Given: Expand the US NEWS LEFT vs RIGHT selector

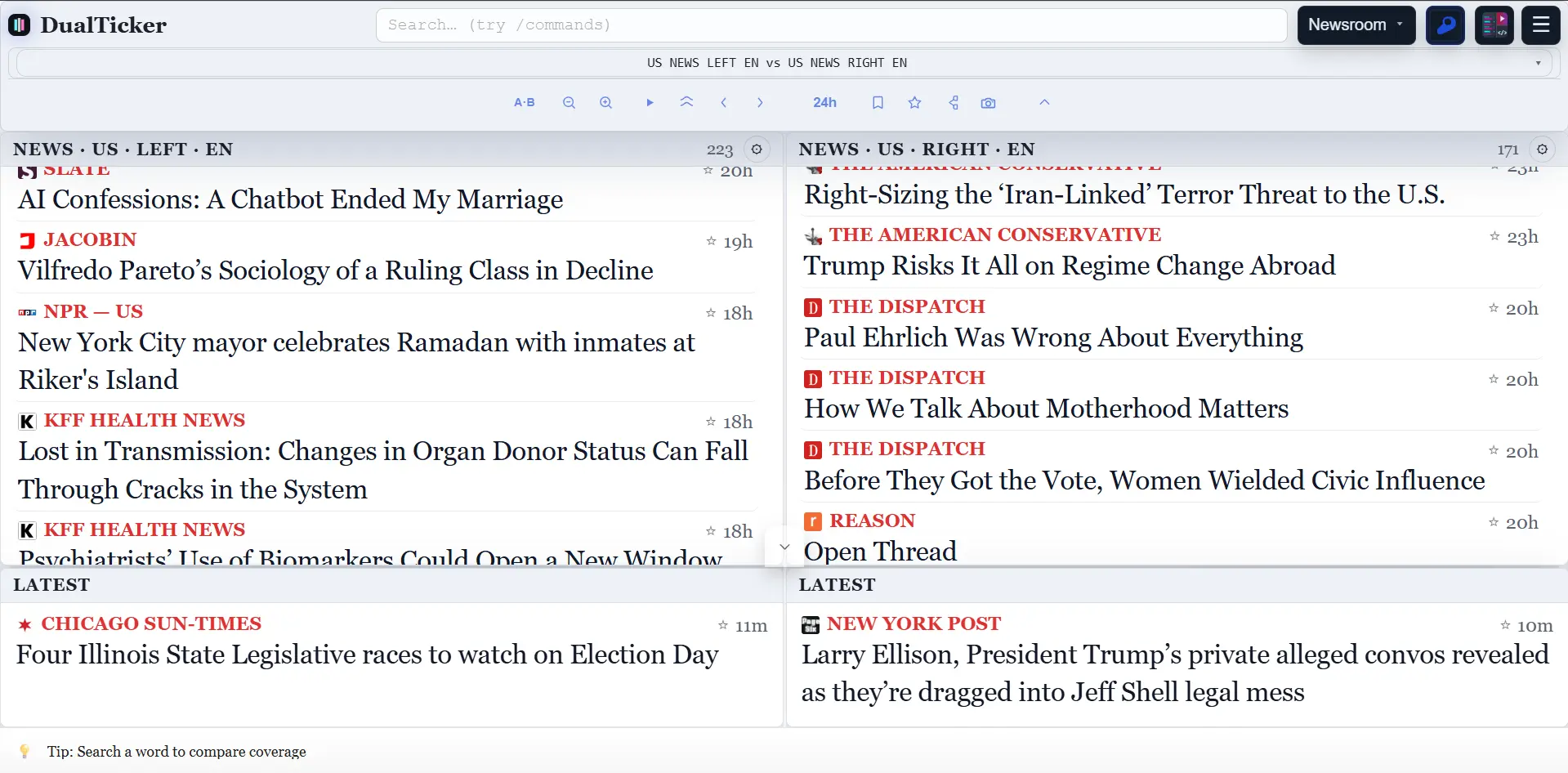Looking at the screenshot, I should click(784, 63).
